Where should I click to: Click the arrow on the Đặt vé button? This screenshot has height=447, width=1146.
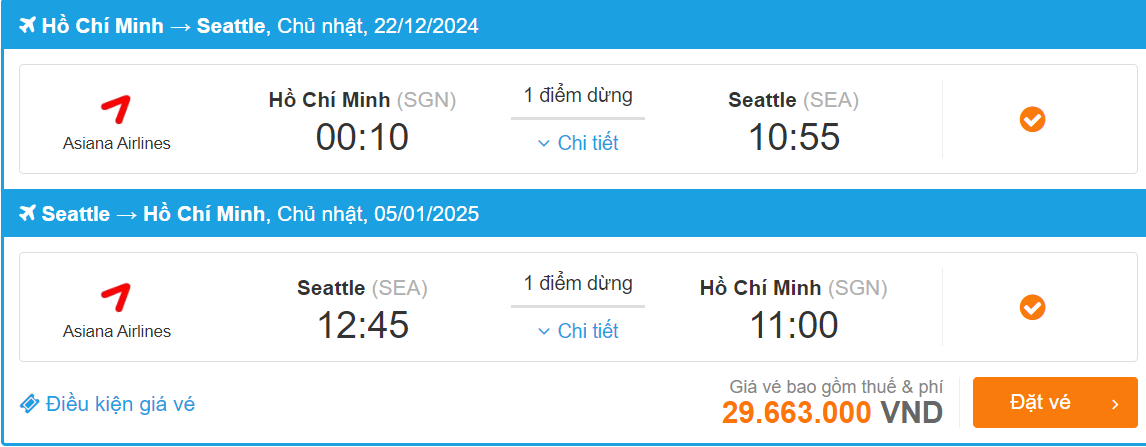tap(1115, 404)
